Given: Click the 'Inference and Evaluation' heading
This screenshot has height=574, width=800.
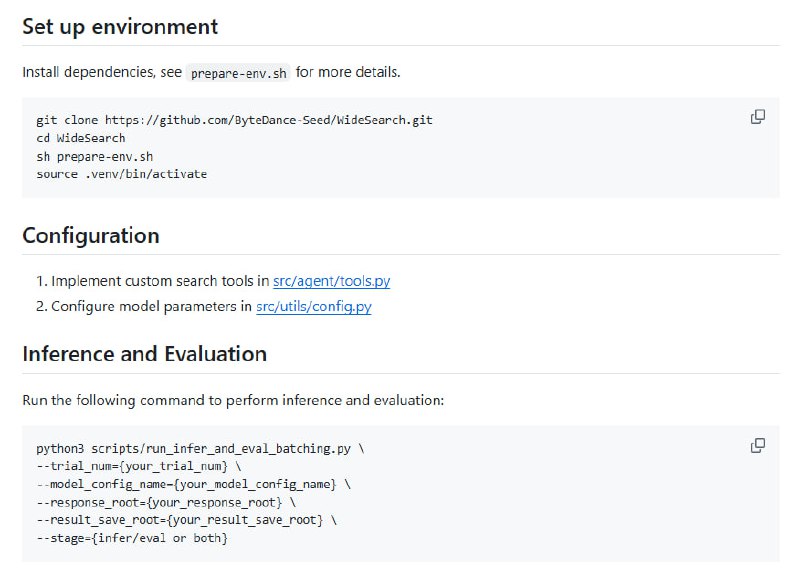Looking at the screenshot, I should (x=144, y=354).
